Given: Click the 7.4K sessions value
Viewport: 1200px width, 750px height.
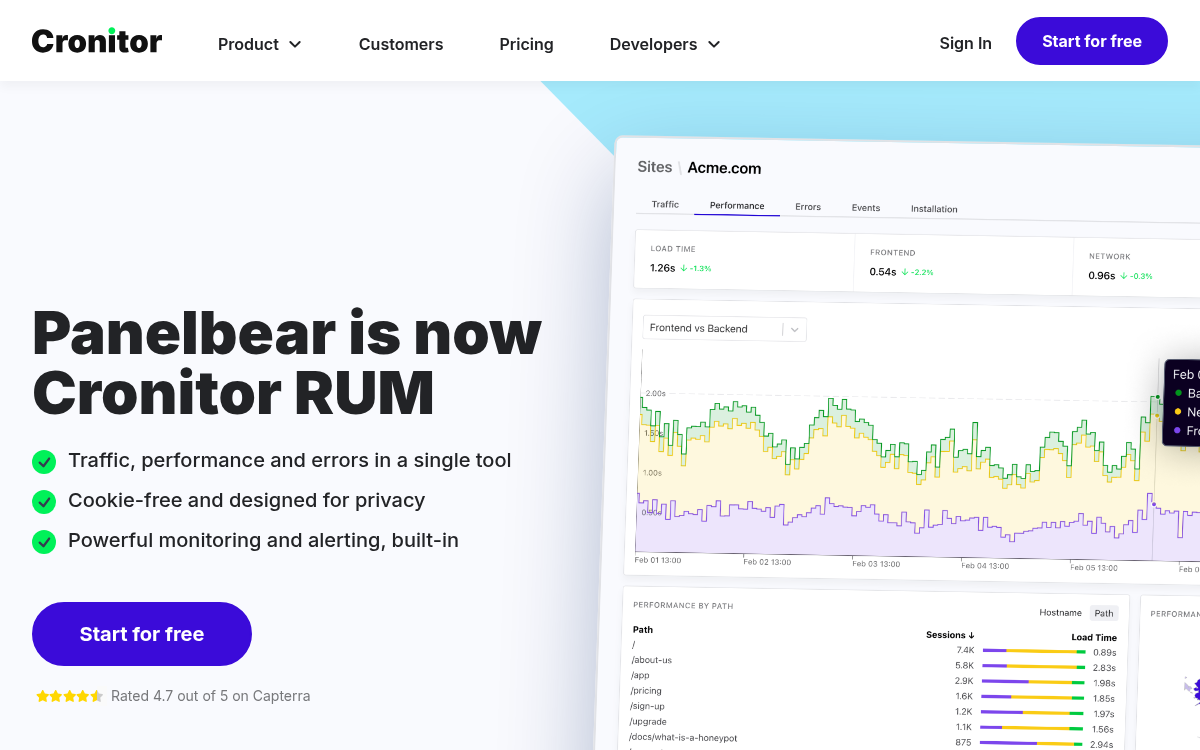Looking at the screenshot, I should point(965,650).
